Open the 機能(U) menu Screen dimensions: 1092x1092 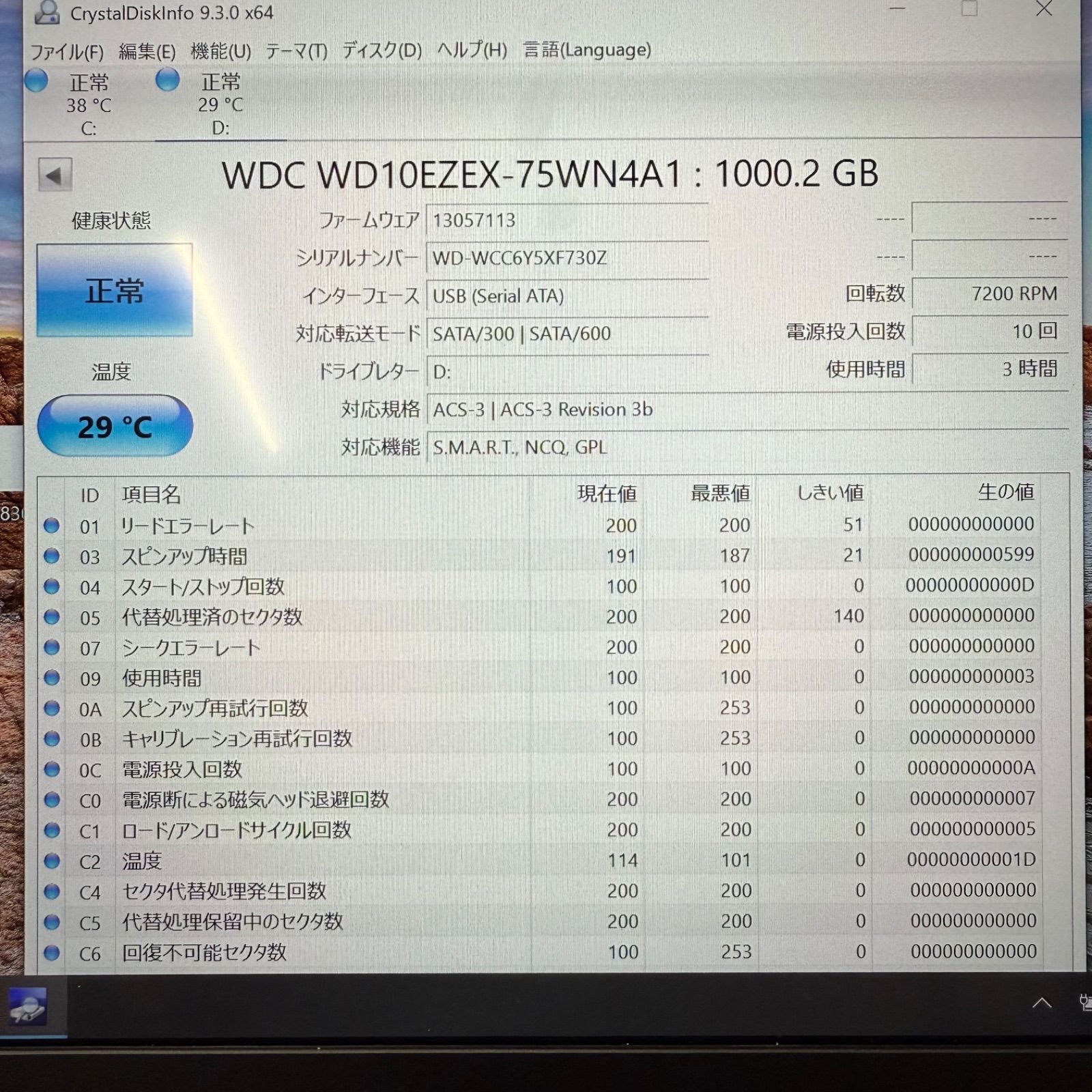[220, 51]
